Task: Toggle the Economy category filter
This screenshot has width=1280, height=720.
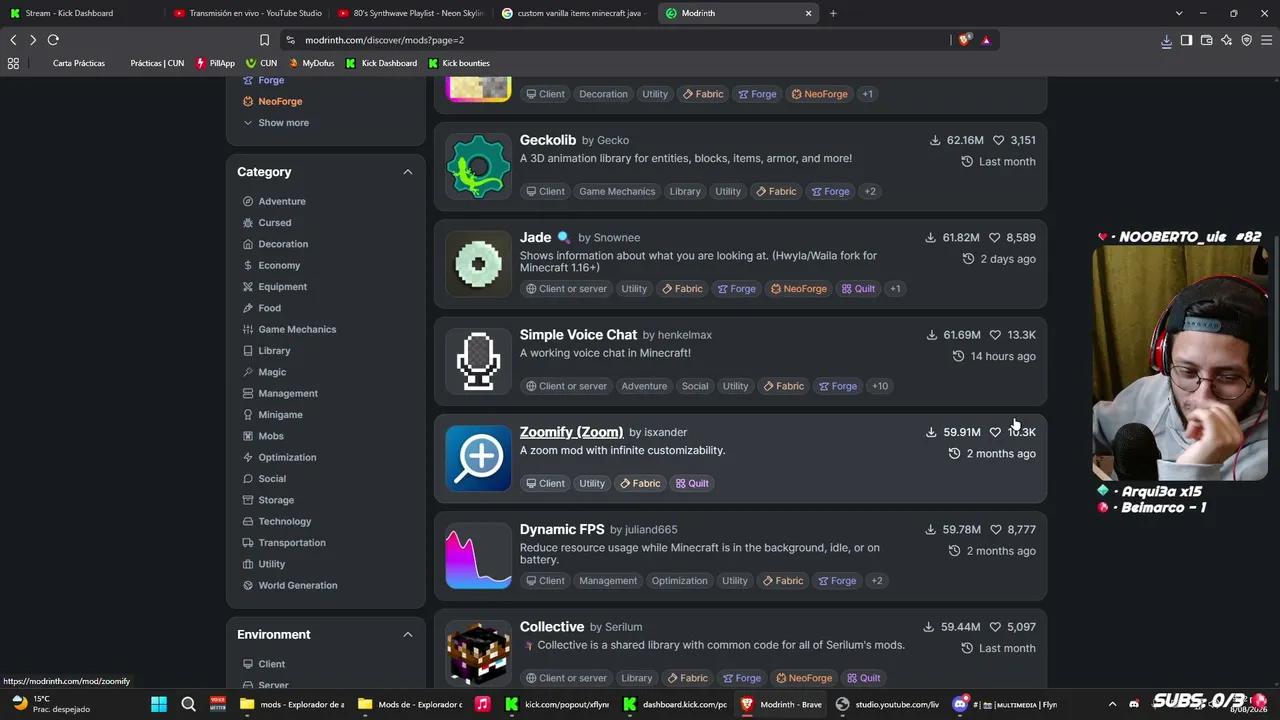Action: [271, 265]
